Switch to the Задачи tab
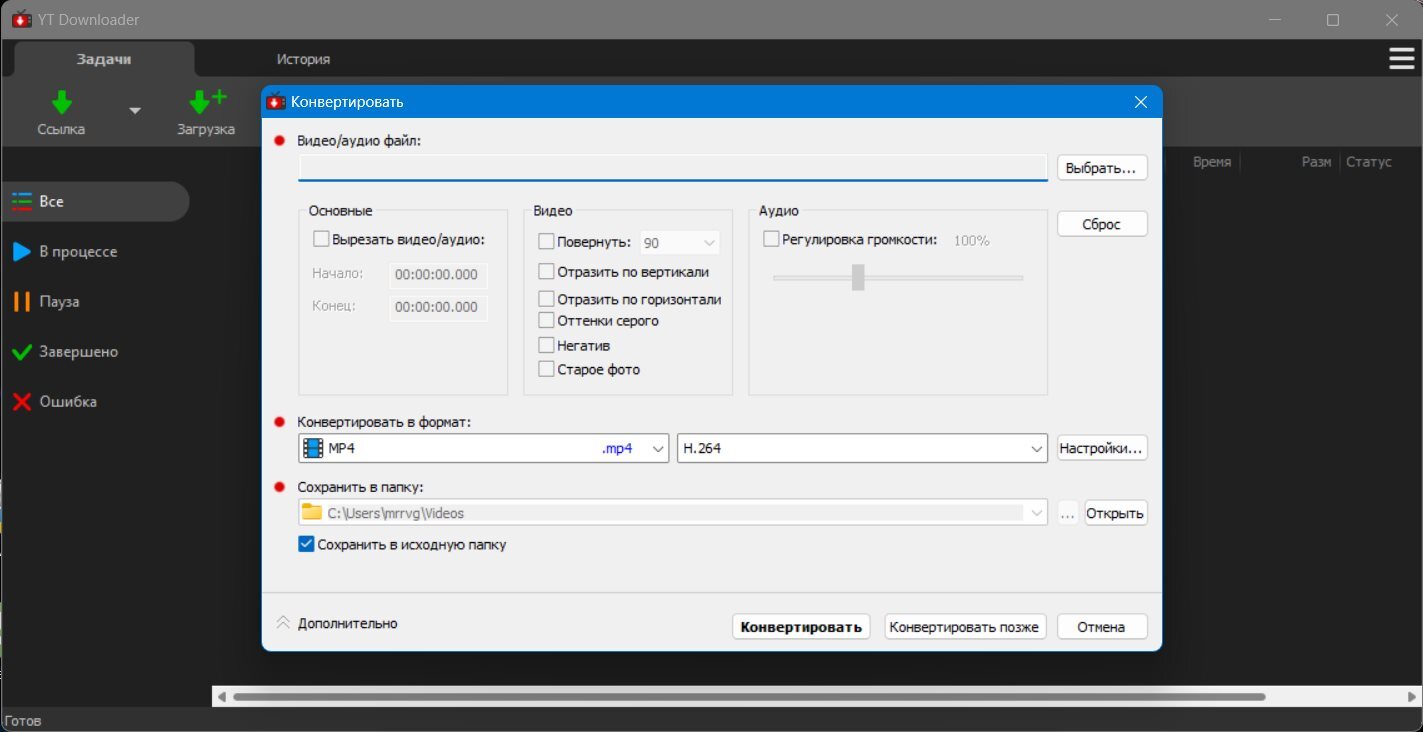 [104, 59]
